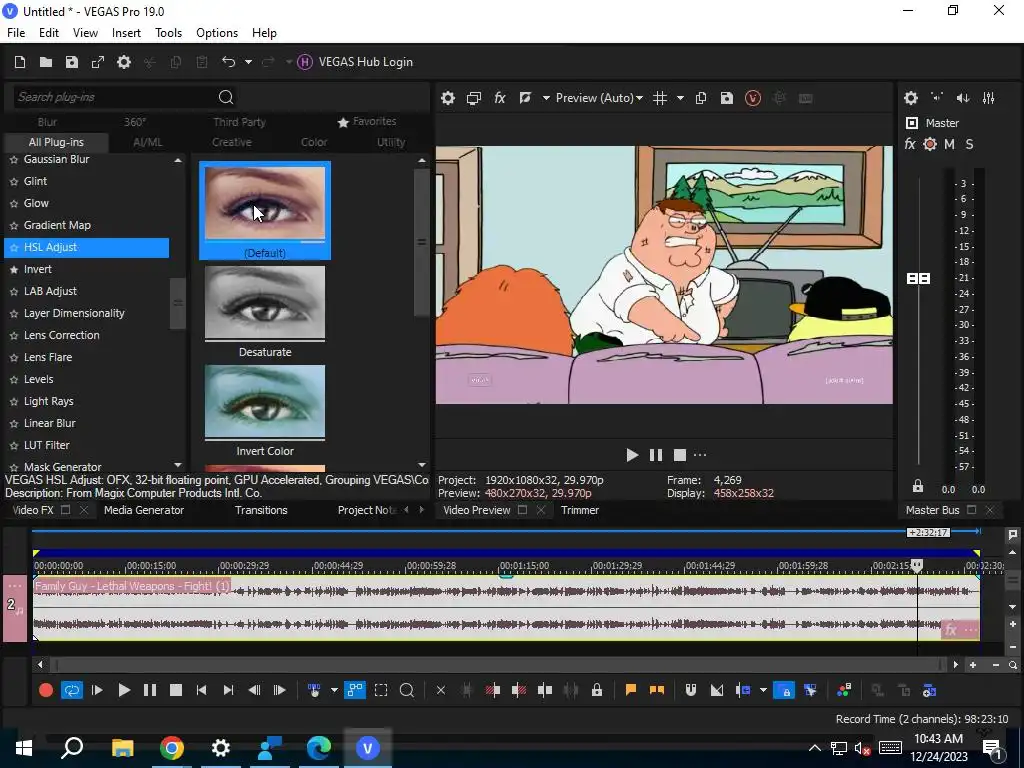Screen dimensions: 1024x768
Task: Unfavorite Invert via its filled star
Action: pos(14,270)
